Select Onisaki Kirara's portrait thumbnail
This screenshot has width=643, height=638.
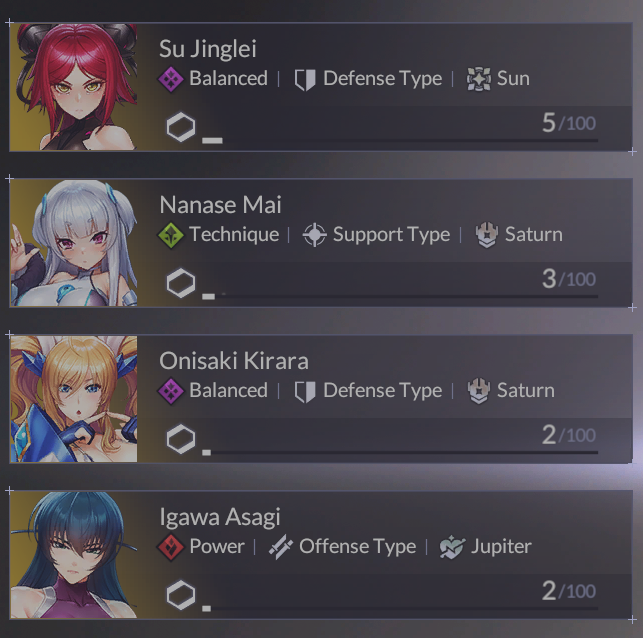coord(74,399)
